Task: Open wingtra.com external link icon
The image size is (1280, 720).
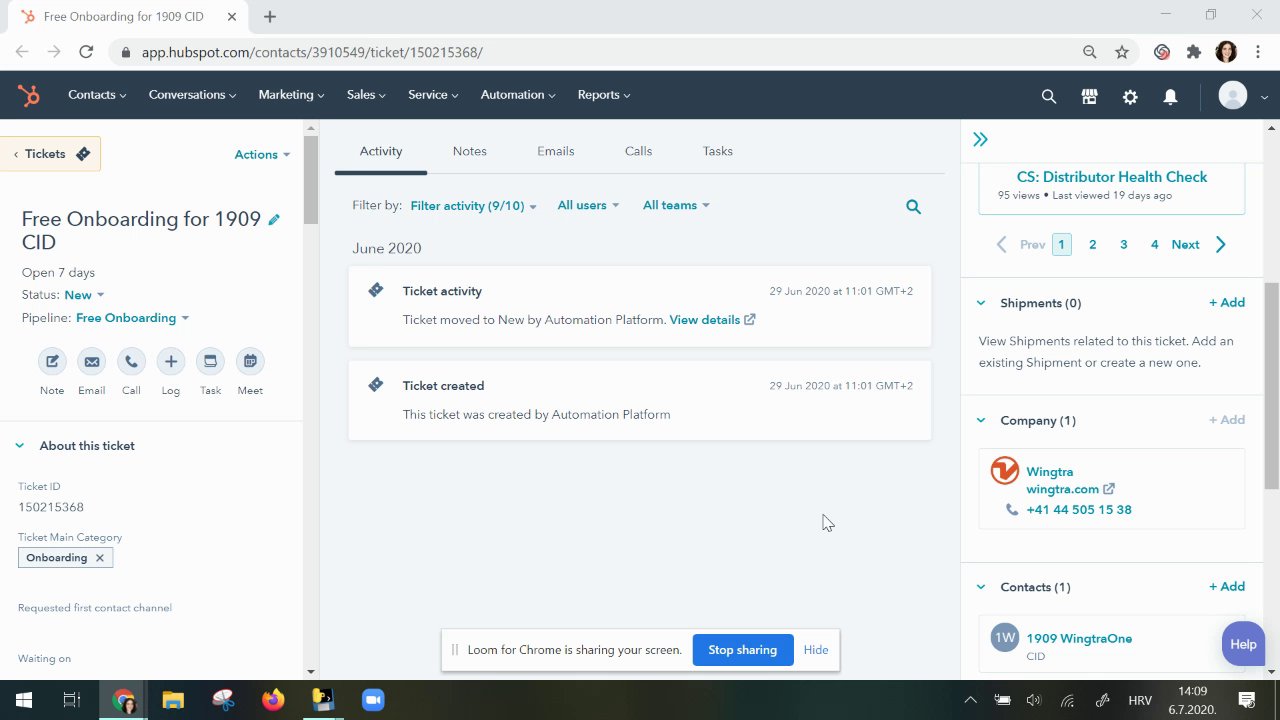Action: click(1108, 489)
